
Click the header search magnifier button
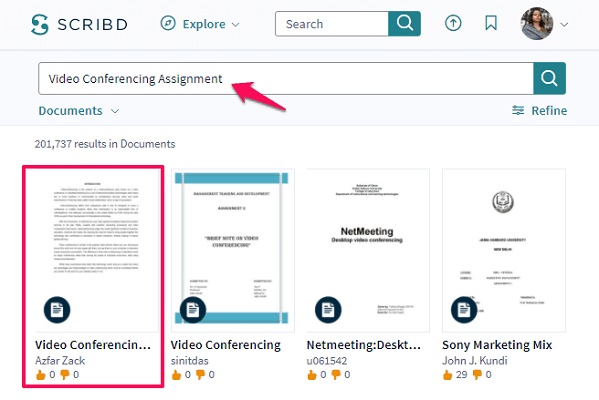pyautogui.click(x=404, y=24)
